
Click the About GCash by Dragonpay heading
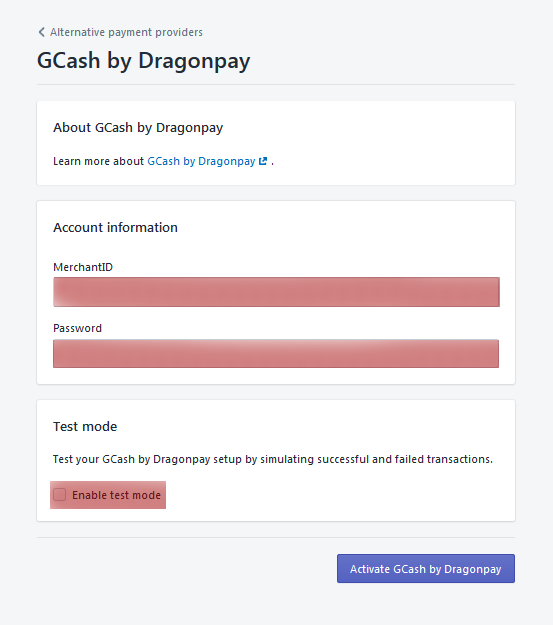click(138, 128)
